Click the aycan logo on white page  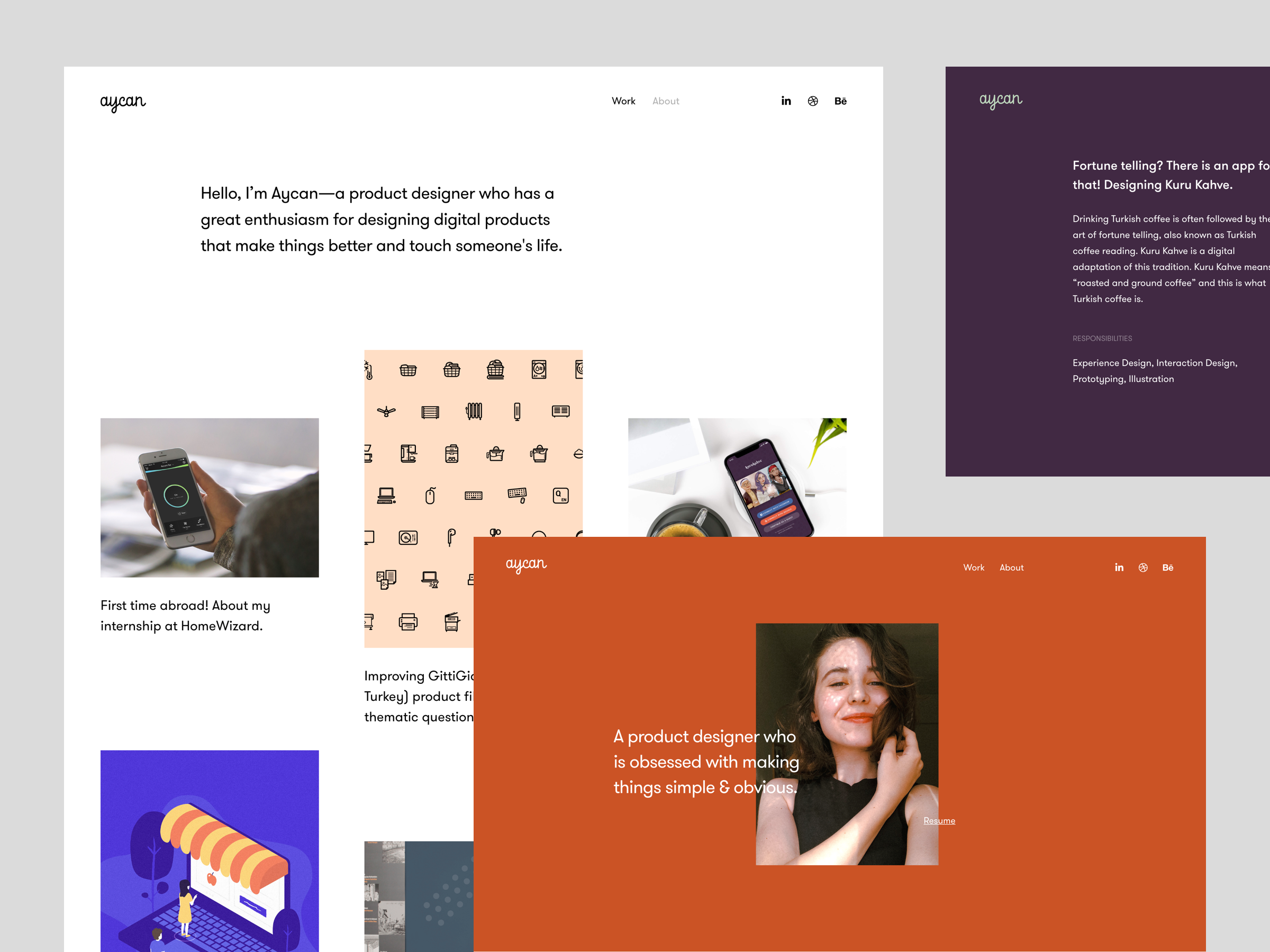(123, 100)
